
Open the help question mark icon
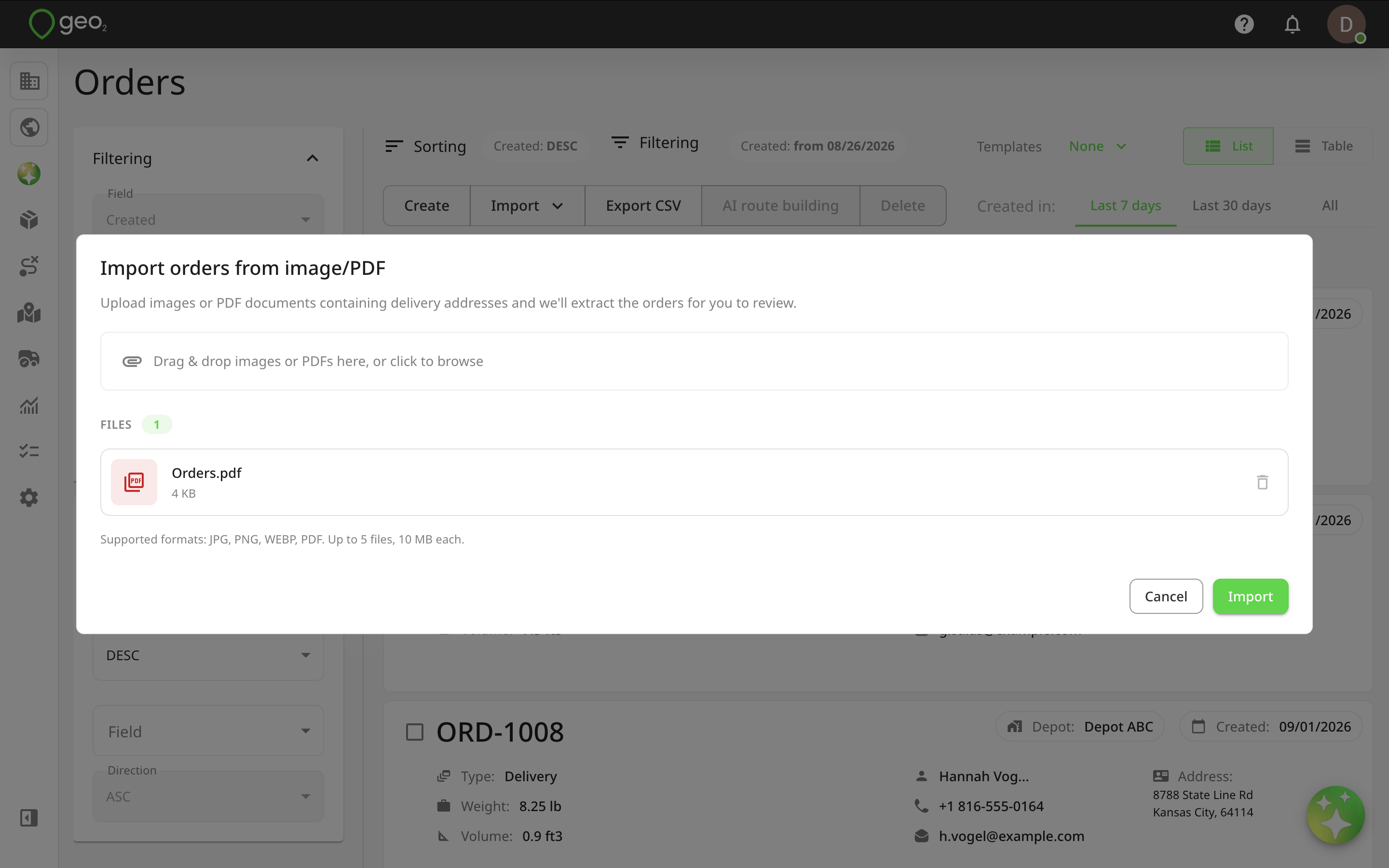click(1244, 24)
